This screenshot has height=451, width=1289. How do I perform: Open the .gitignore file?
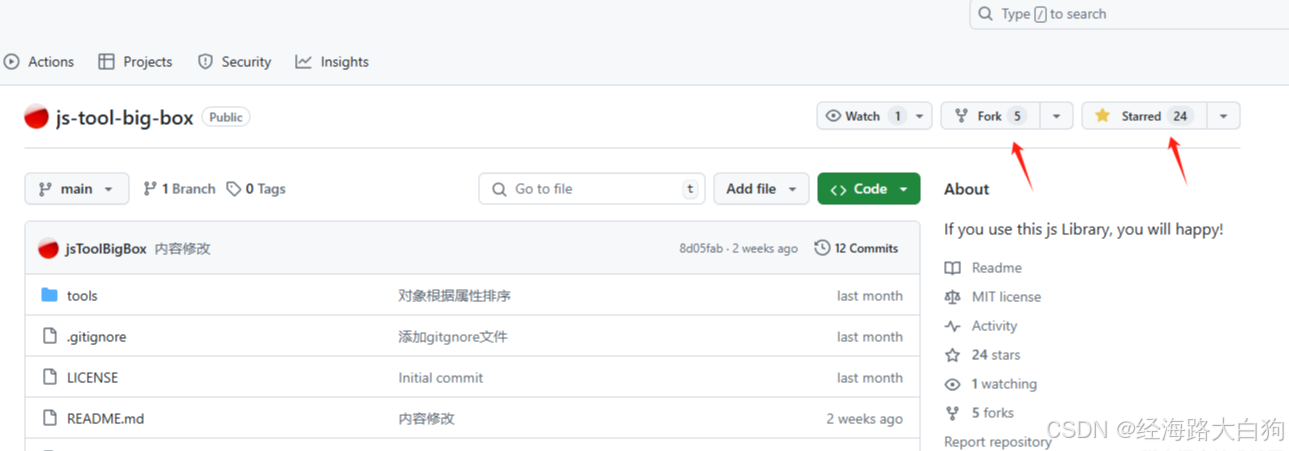coord(96,337)
